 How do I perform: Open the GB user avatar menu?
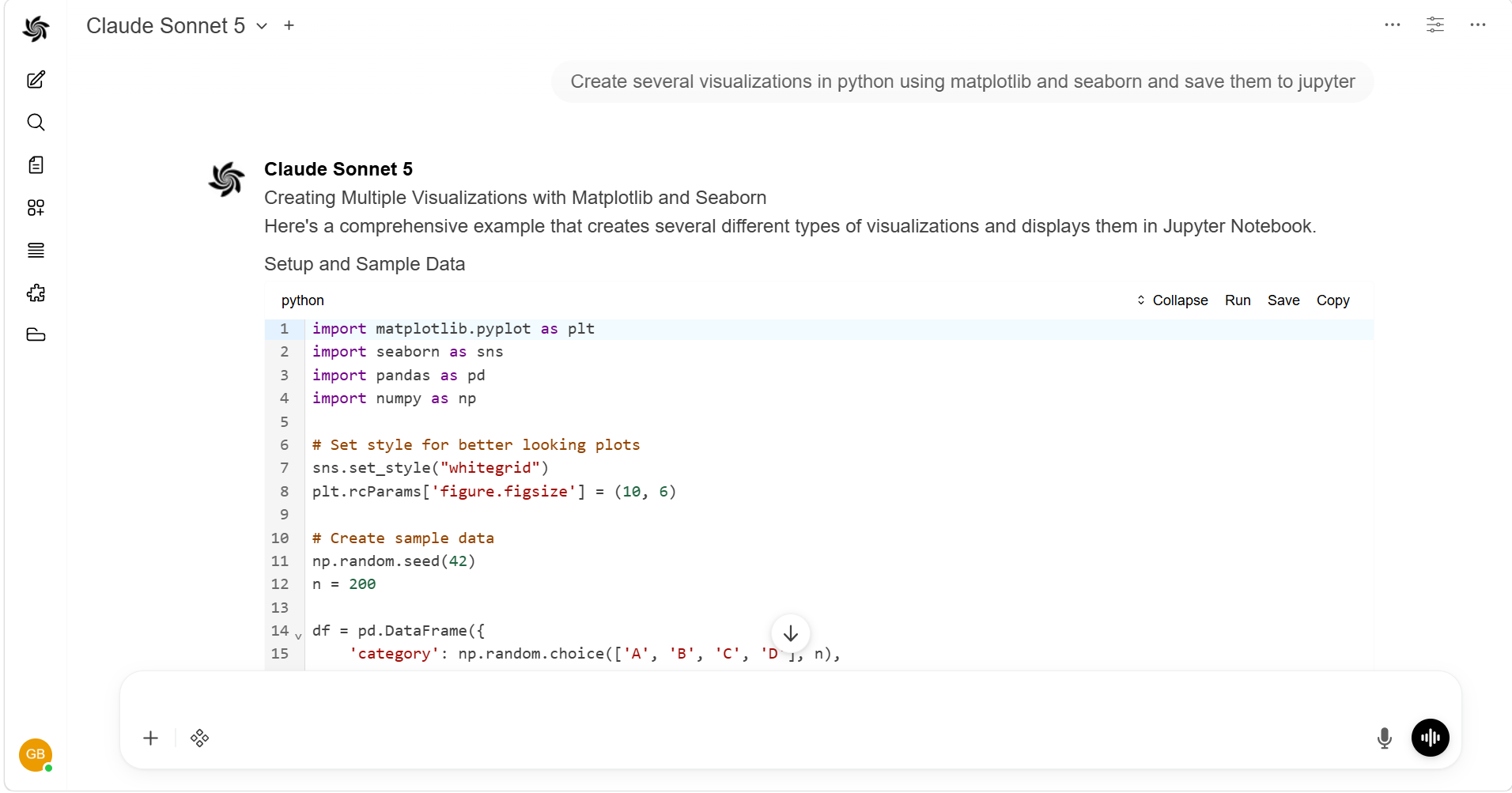coord(36,754)
